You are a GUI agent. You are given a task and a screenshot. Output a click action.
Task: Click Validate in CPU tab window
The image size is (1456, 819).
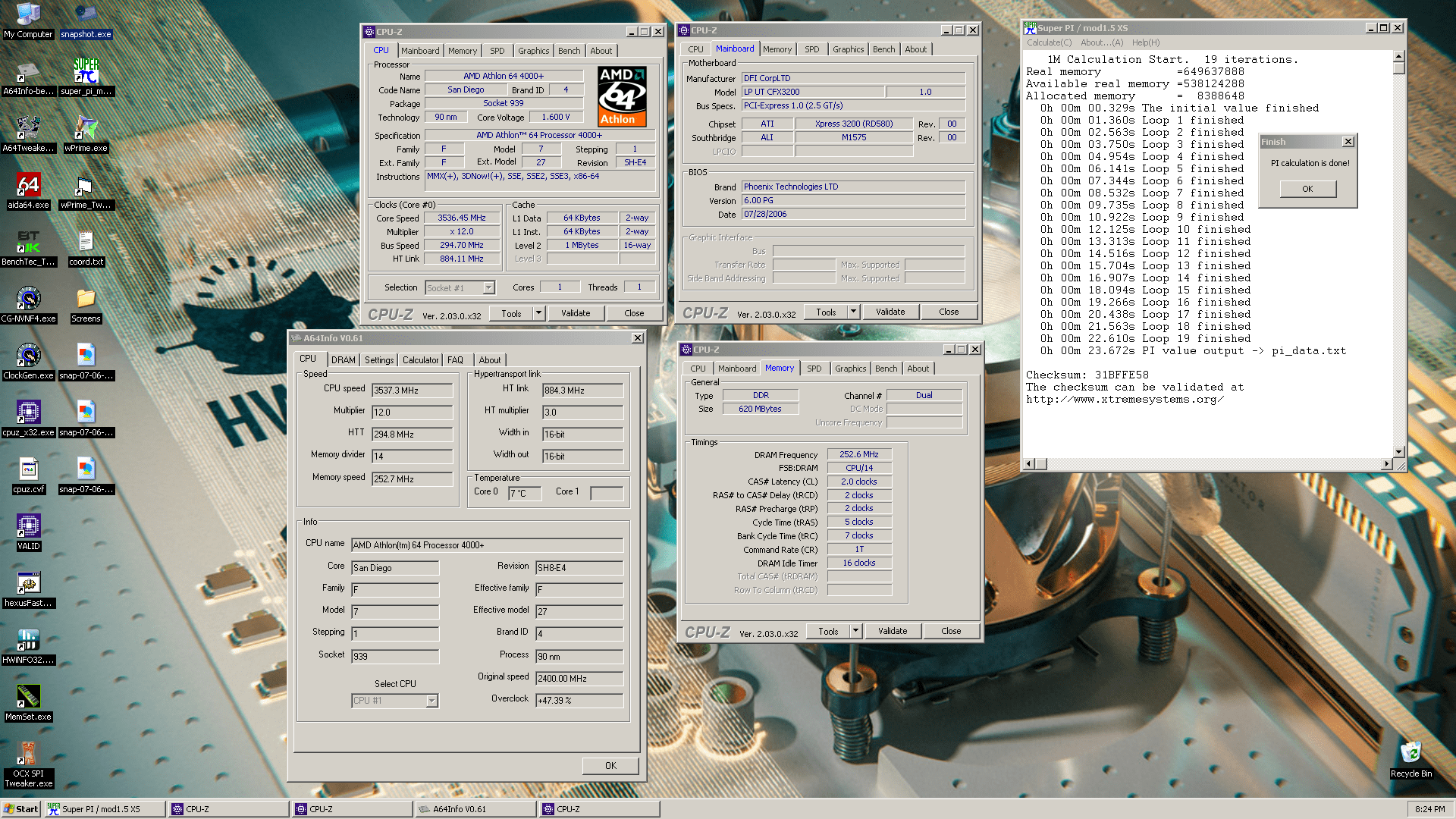point(576,313)
